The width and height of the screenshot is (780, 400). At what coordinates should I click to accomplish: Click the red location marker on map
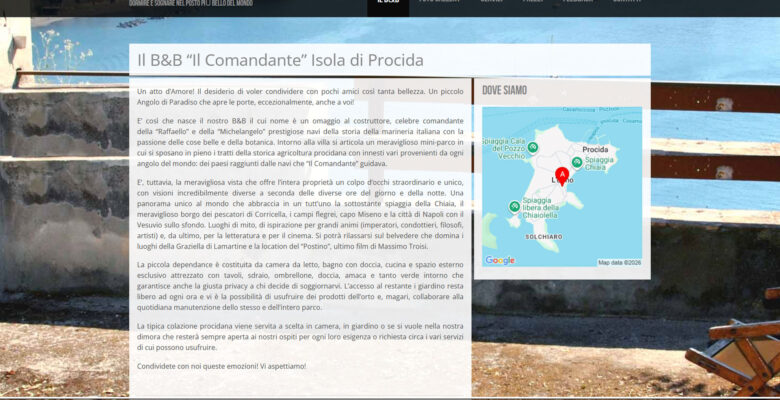[x=561, y=176]
